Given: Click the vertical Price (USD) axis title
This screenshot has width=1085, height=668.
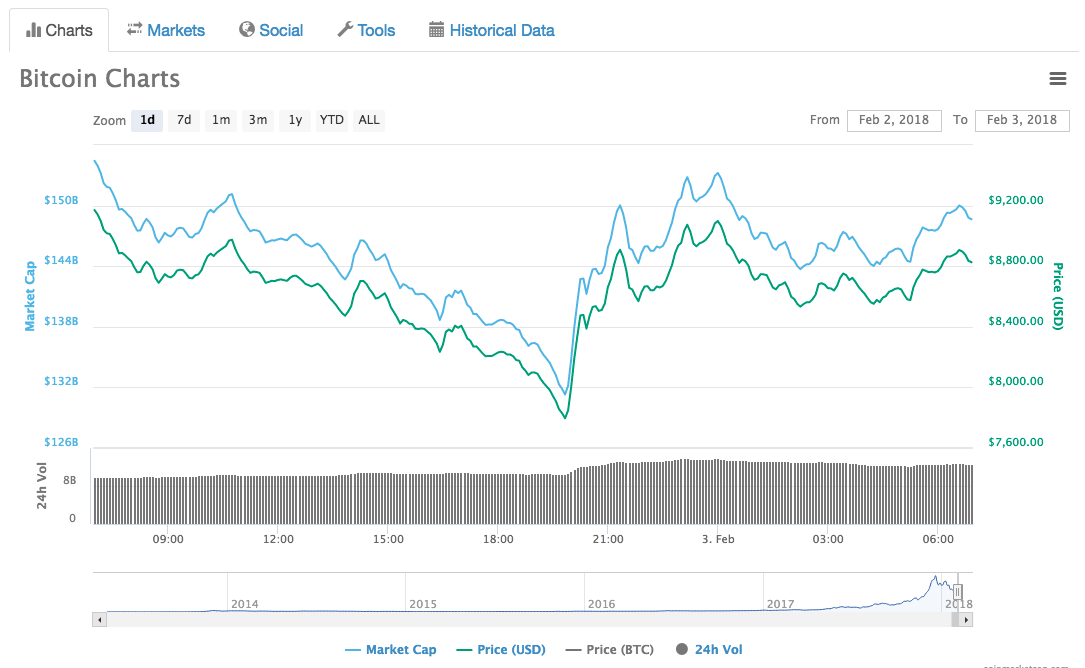Looking at the screenshot, I should (x=1057, y=296).
